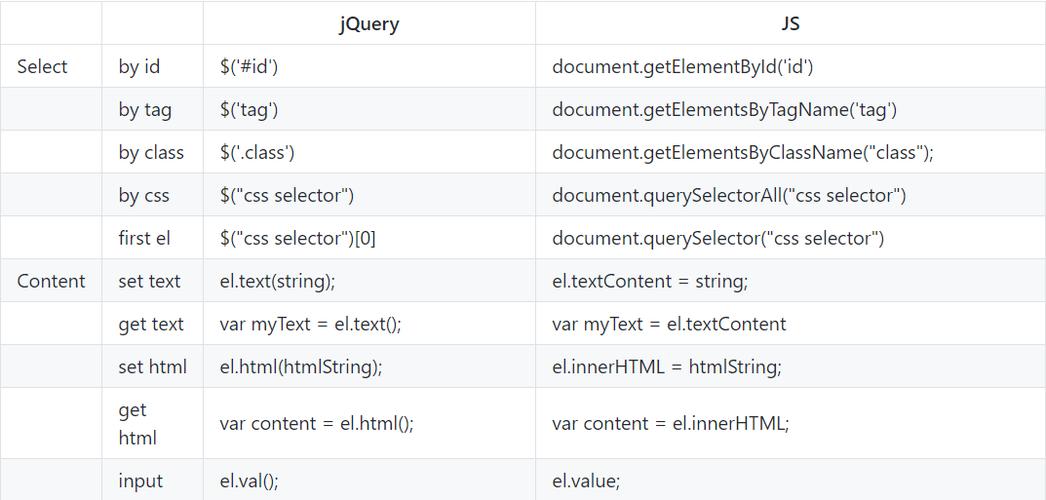Click the $("css selector") cell without [0]
The width and height of the screenshot is (1046, 500).
pyautogui.click(x=369, y=195)
